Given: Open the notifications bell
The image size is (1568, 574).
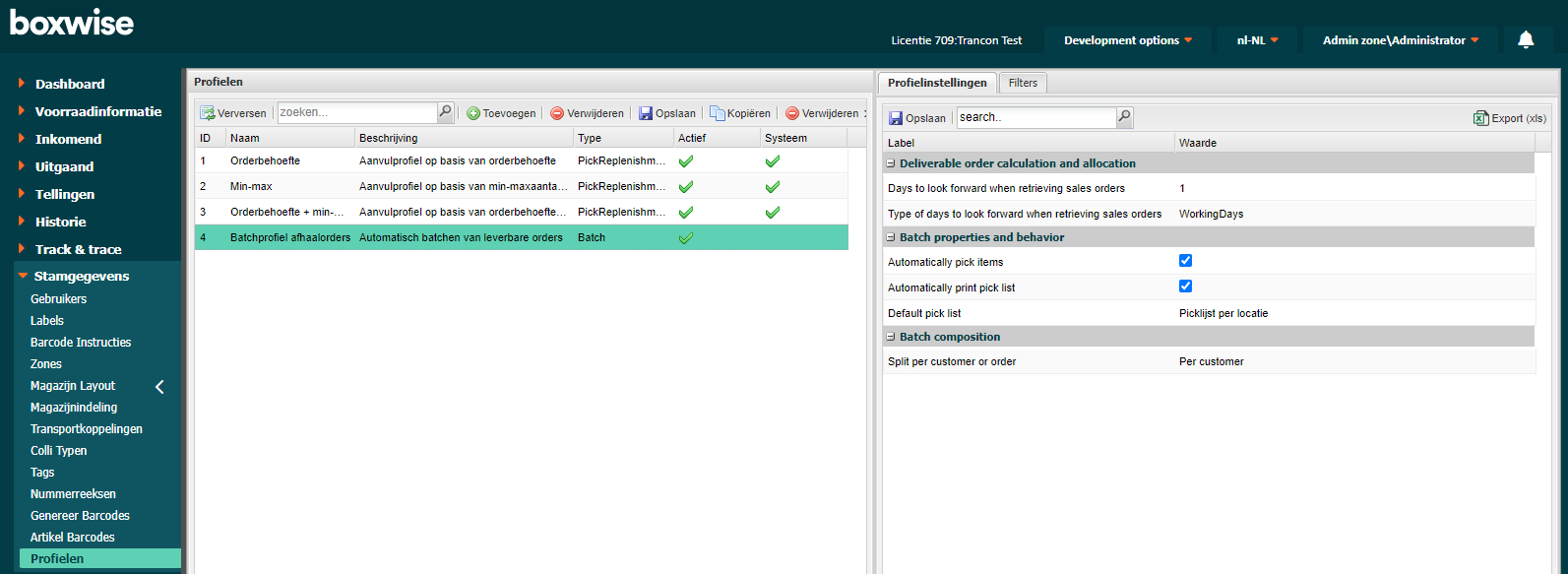Looking at the screenshot, I should [x=1526, y=39].
